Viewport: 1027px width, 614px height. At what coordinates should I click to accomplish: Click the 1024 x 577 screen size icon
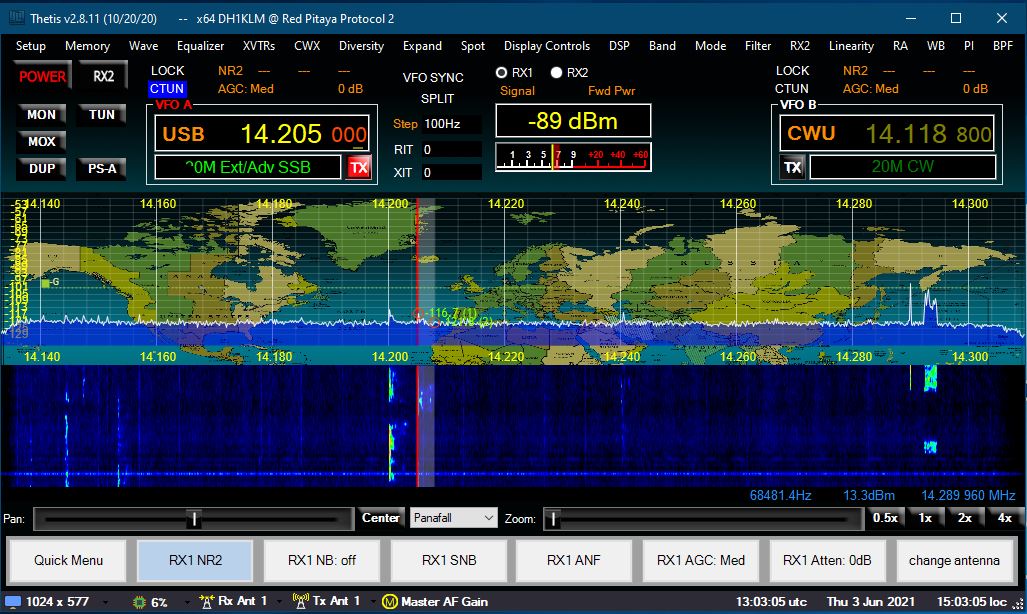coord(15,602)
